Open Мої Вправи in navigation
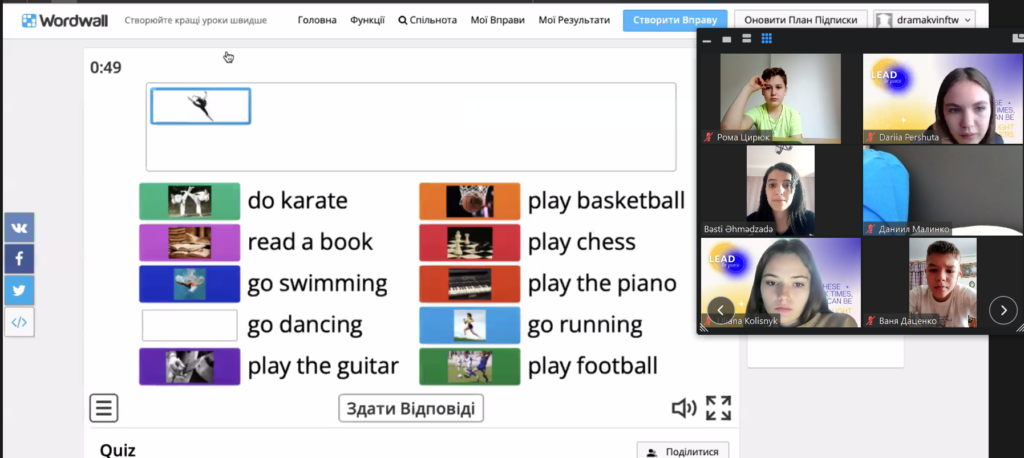The image size is (1024, 458). tap(497, 20)
